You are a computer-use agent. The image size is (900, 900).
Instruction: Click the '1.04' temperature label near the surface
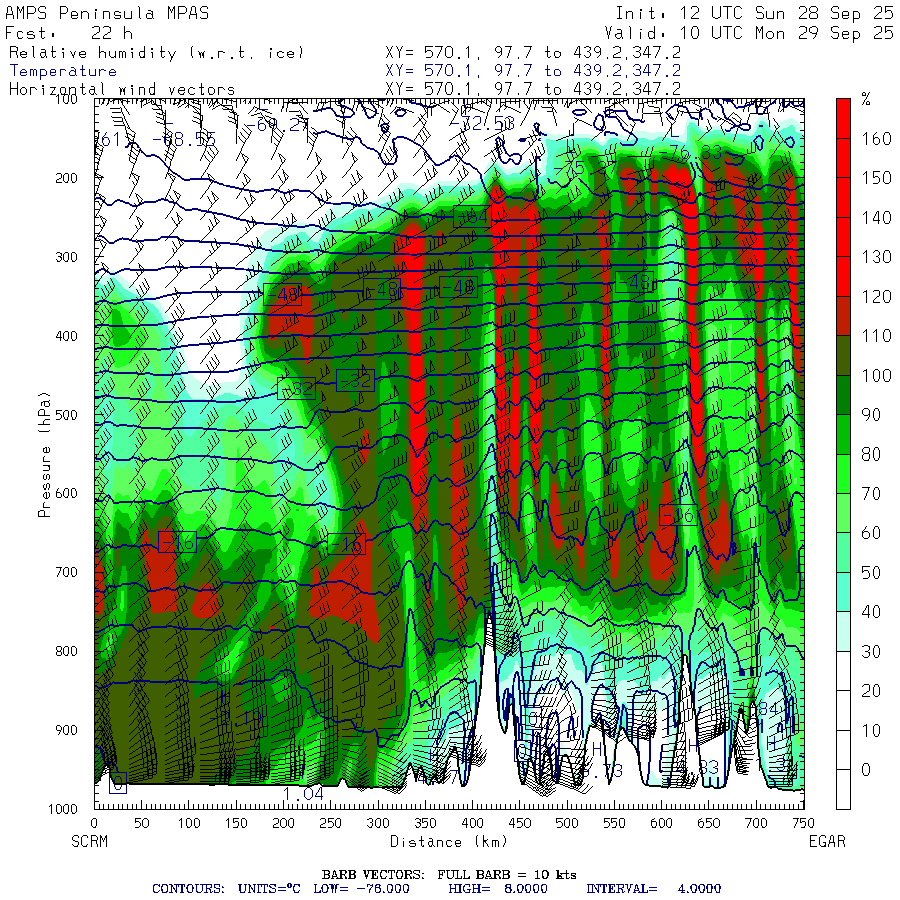tap(303, 794)
